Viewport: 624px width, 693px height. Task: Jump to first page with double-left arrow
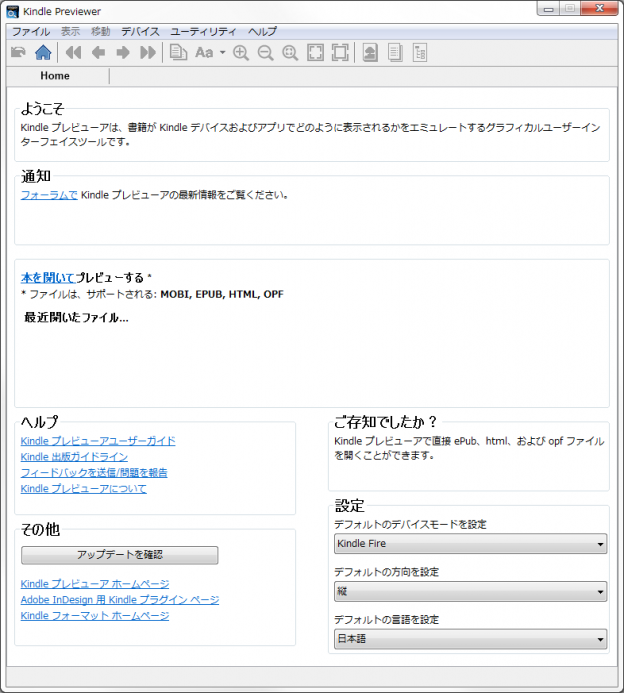73,53
